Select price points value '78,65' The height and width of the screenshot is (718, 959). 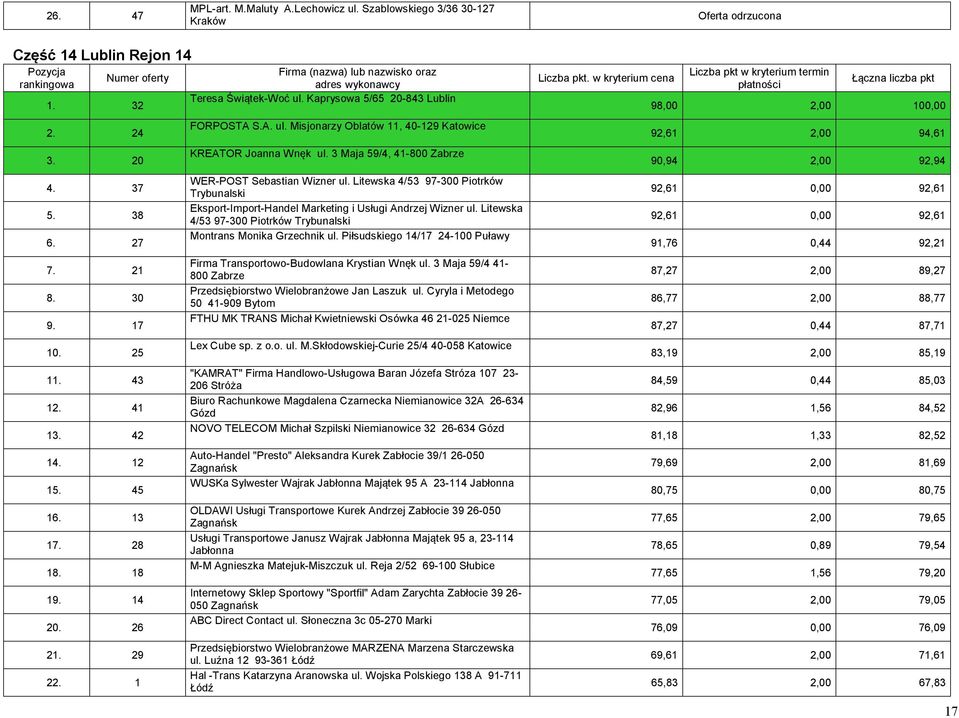[664, 545]
